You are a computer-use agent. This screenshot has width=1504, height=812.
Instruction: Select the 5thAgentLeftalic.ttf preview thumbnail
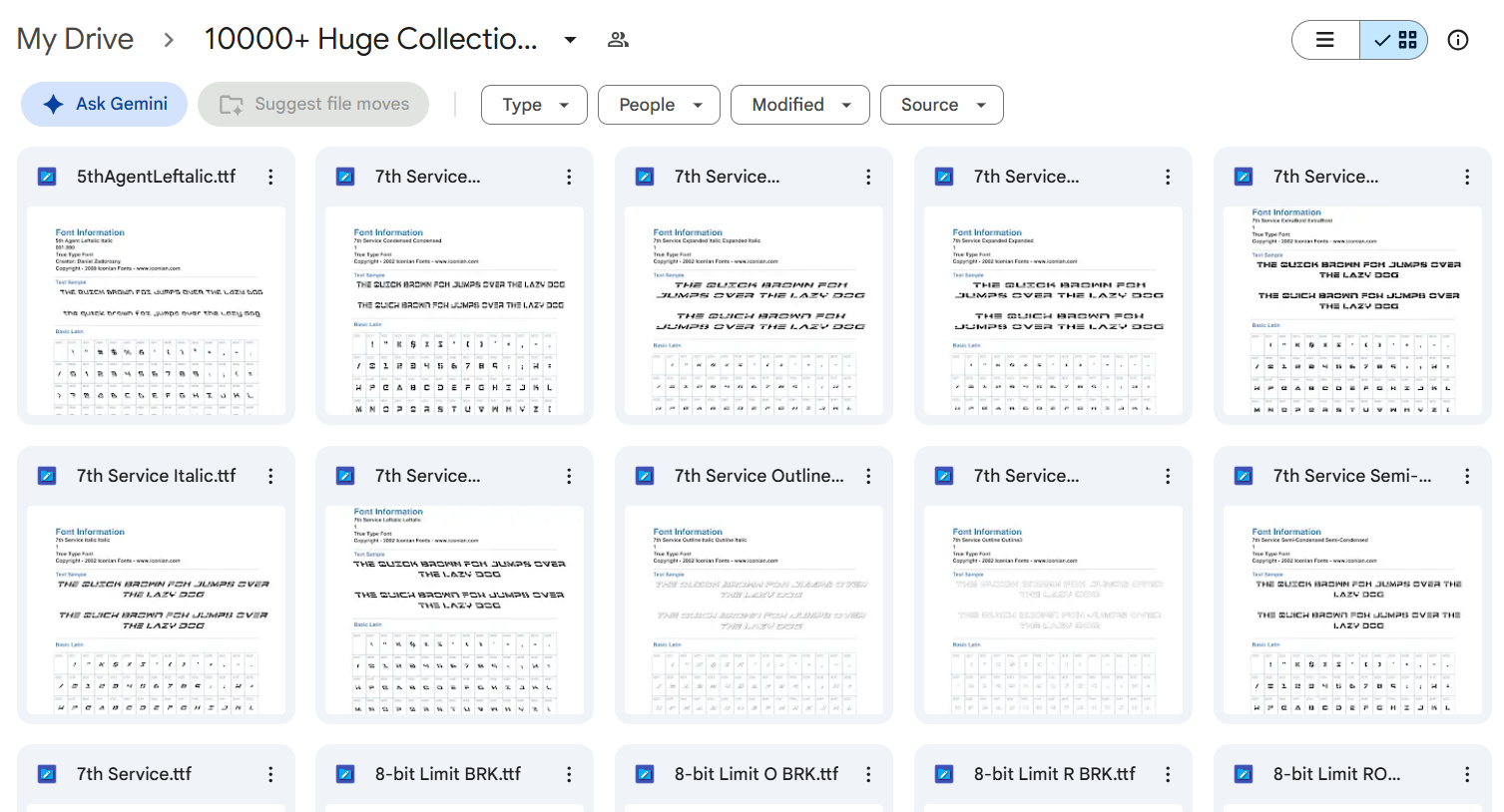point(156,311)
